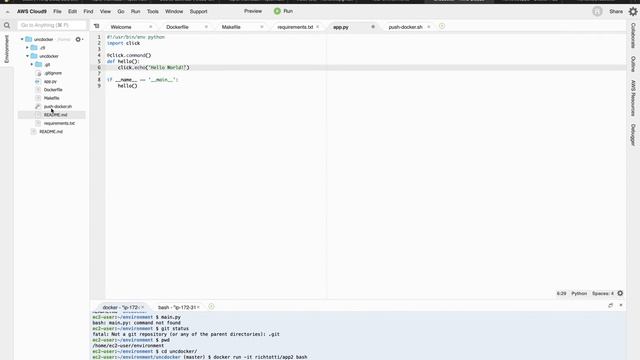
Task: Collapse the top-left menu bar arrow
Action: [7, 12]
